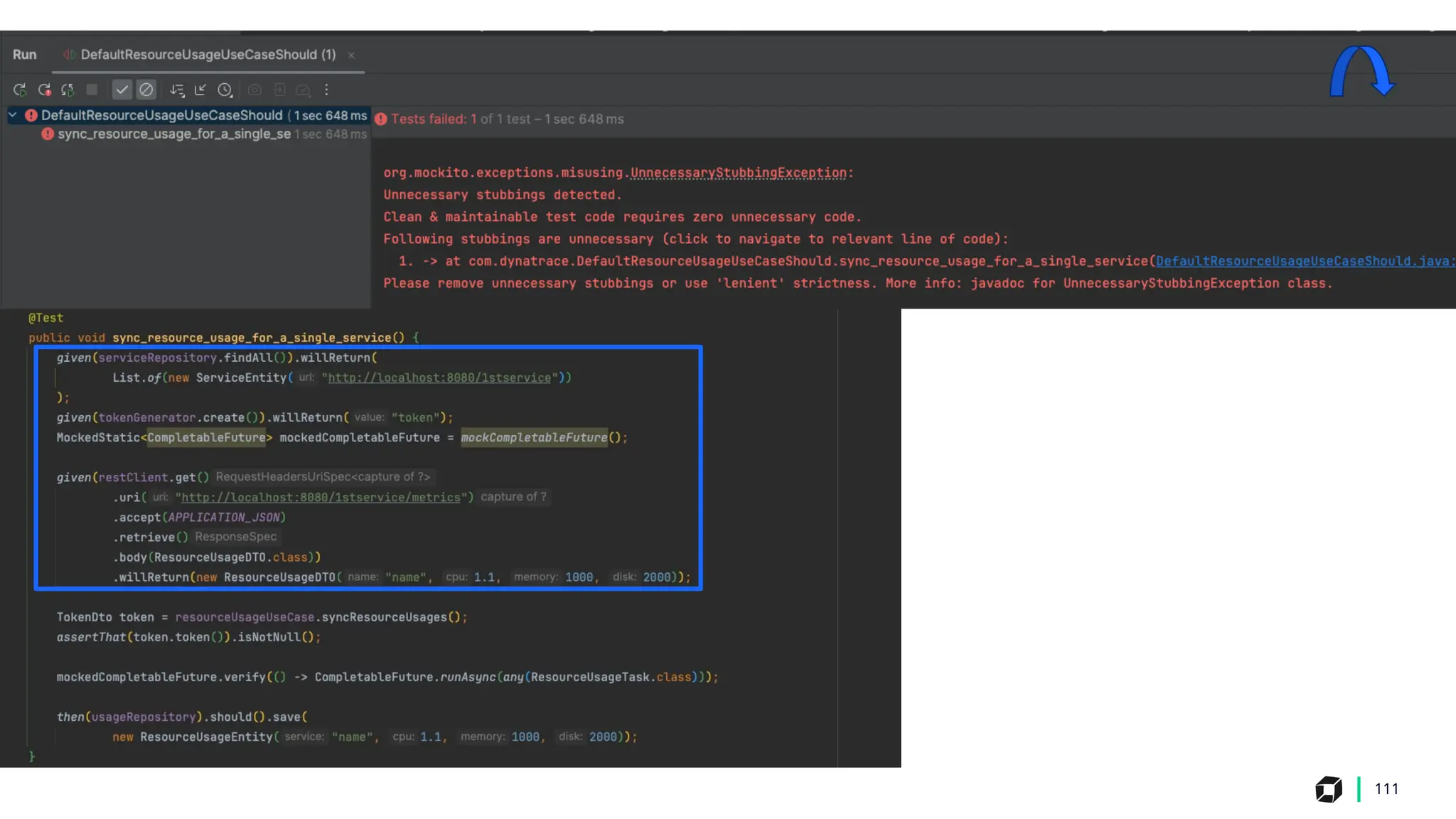This screenshot has height=819, width=1456.
Task: Switch to DefaultResourceUsageUseCaseShould (1) run tab
Action: (x=207, y=55)
